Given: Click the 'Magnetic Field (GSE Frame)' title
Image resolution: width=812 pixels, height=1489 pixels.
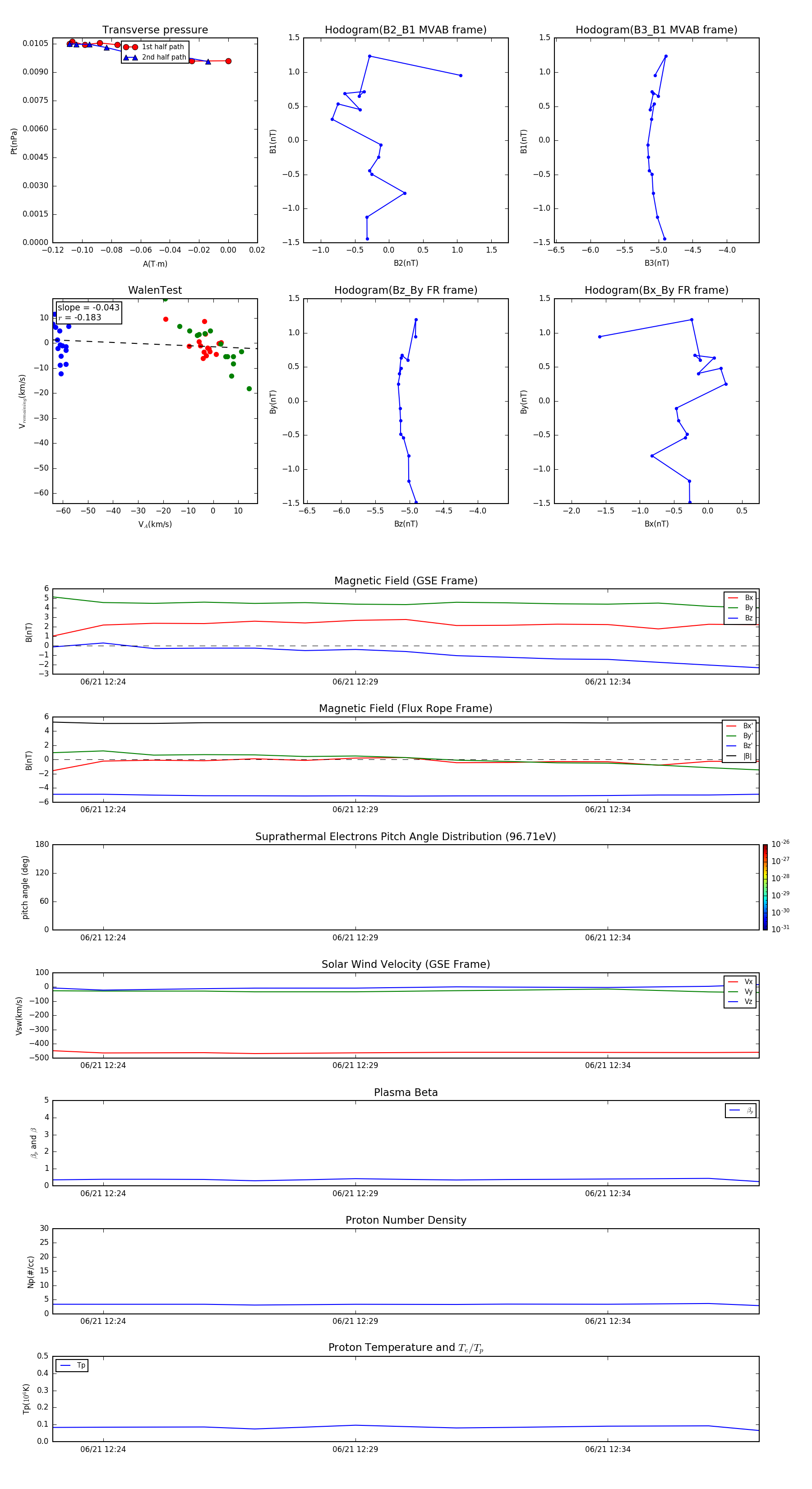Looking at the screenshot, I should pos(406,581).
